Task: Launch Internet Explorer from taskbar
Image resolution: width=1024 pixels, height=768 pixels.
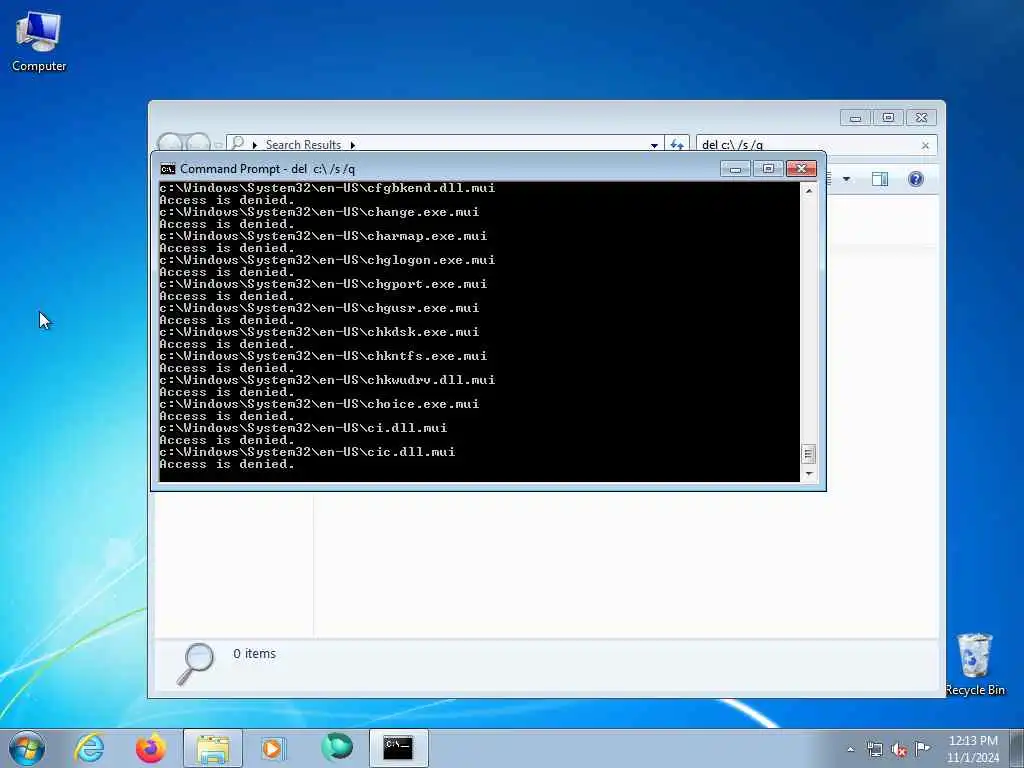Action: [x=89, y=748]
